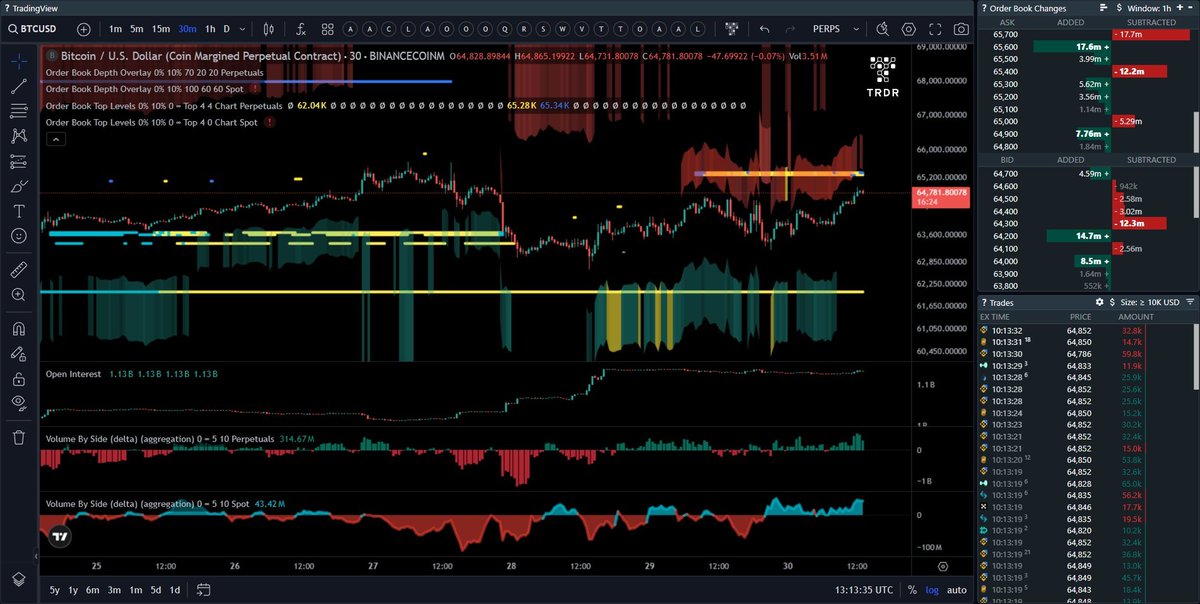The image size is (1200, 604).
Task: Switch to the 15m timeframe
Action: pos(161,29)
